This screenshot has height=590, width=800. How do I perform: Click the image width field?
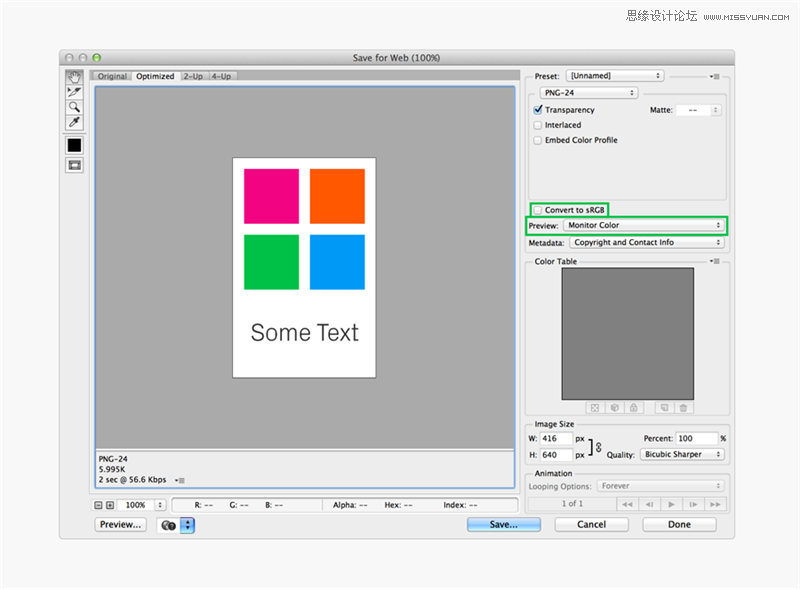556,438
